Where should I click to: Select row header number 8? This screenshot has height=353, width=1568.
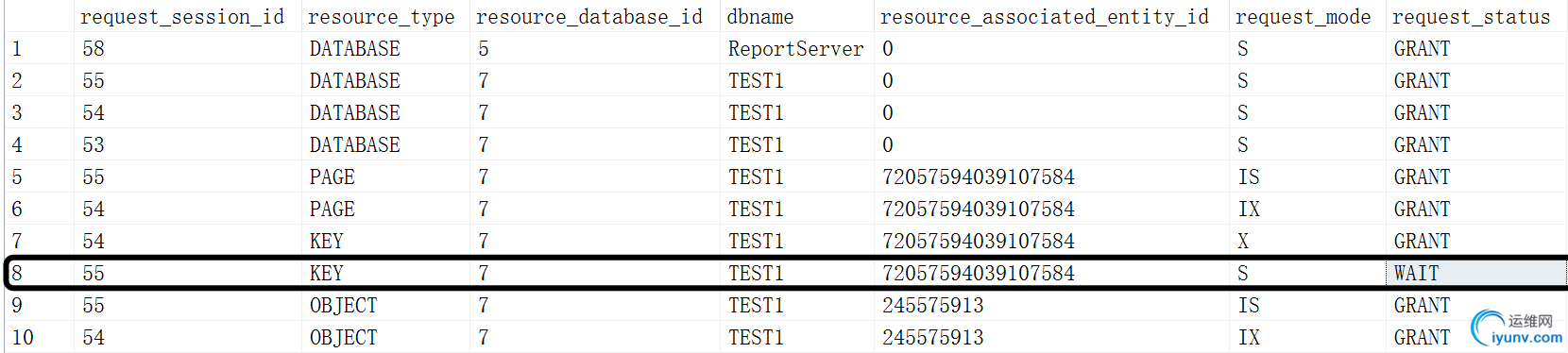40,273
